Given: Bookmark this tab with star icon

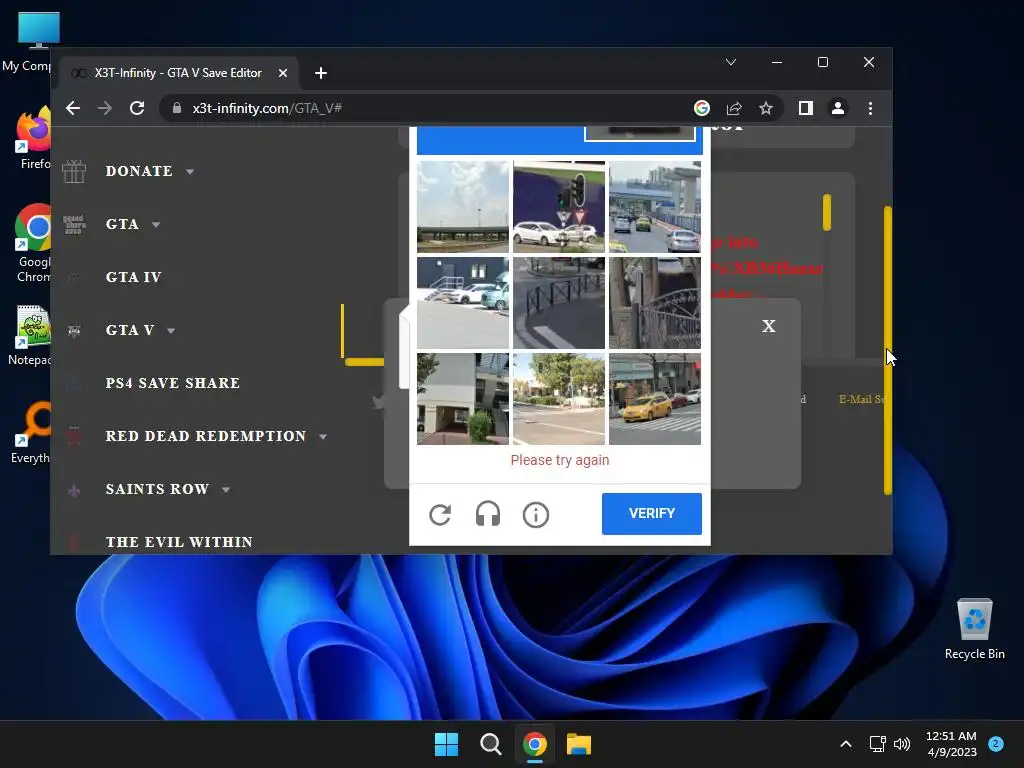Looking at the screenshot, I should coord(766,108).
